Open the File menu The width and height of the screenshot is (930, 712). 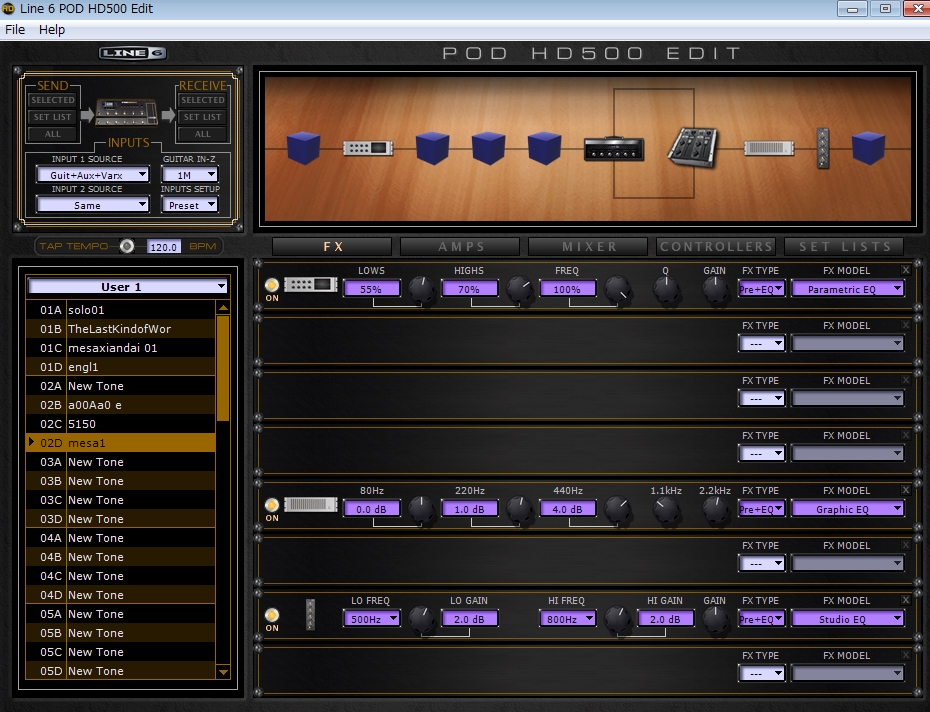(15, 30)
